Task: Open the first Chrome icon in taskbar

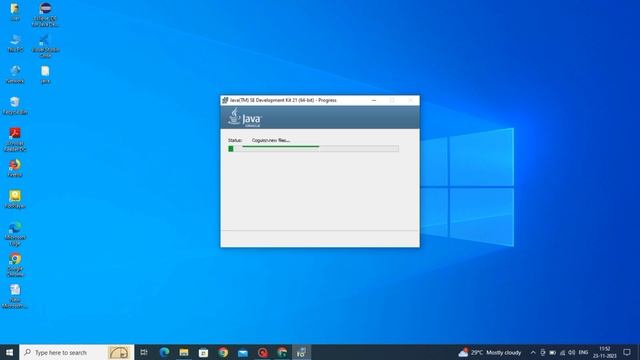Action: click(x=223, y=352)
